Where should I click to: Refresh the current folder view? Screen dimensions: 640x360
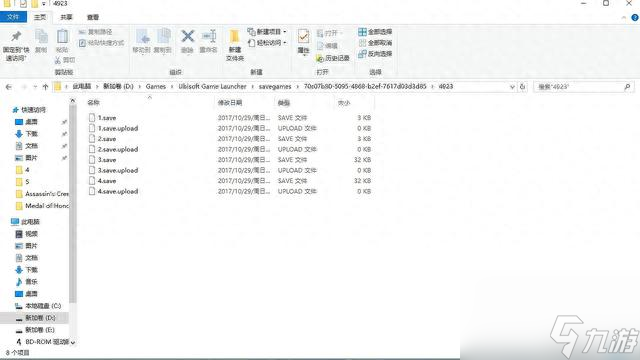522,87
